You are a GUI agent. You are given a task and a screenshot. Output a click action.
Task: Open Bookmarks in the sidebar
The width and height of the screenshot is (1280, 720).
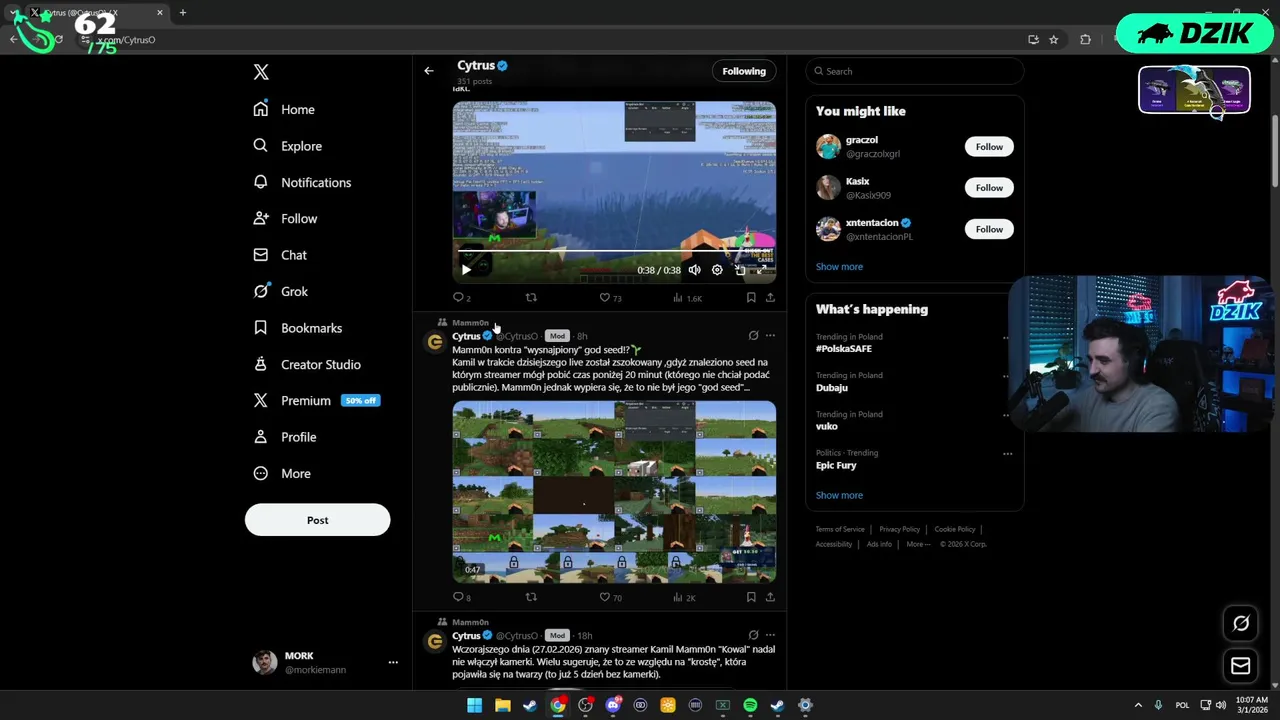298,328
